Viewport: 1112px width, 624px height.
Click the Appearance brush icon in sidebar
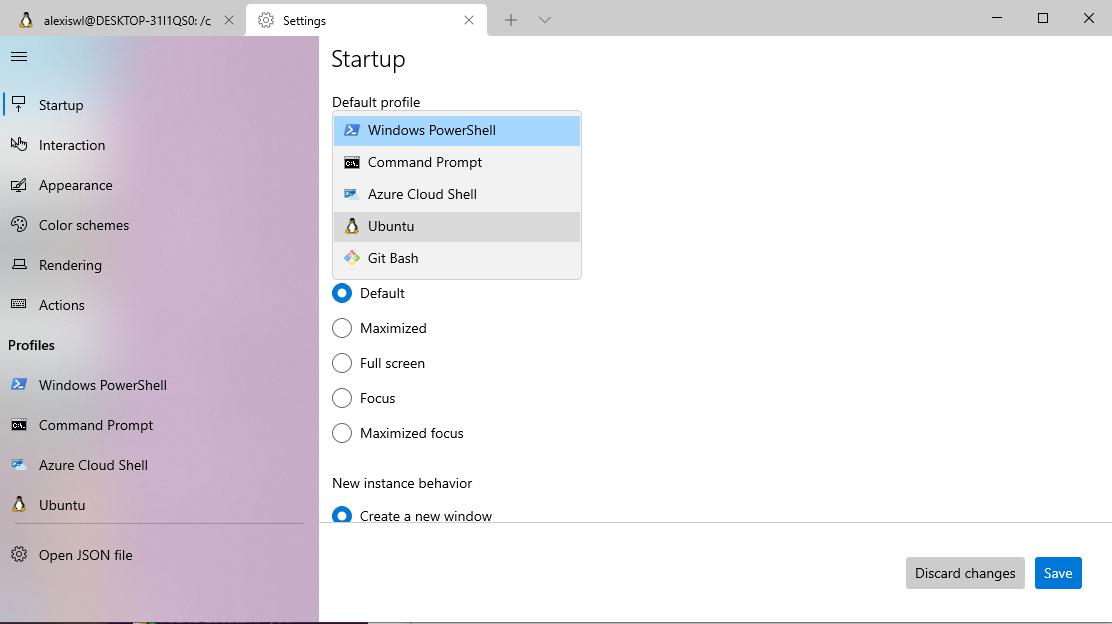(x=19, y=185)
